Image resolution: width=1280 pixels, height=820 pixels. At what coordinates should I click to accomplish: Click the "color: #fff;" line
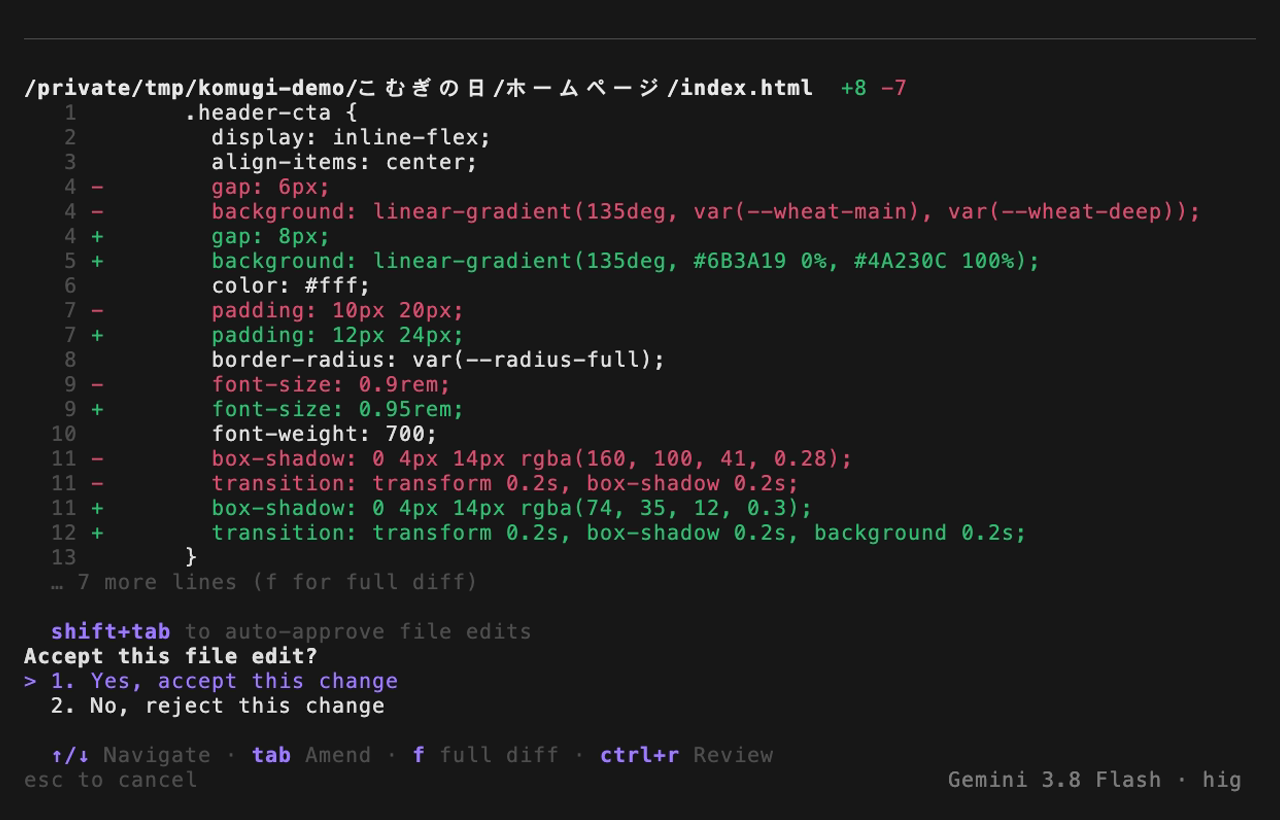291,286
